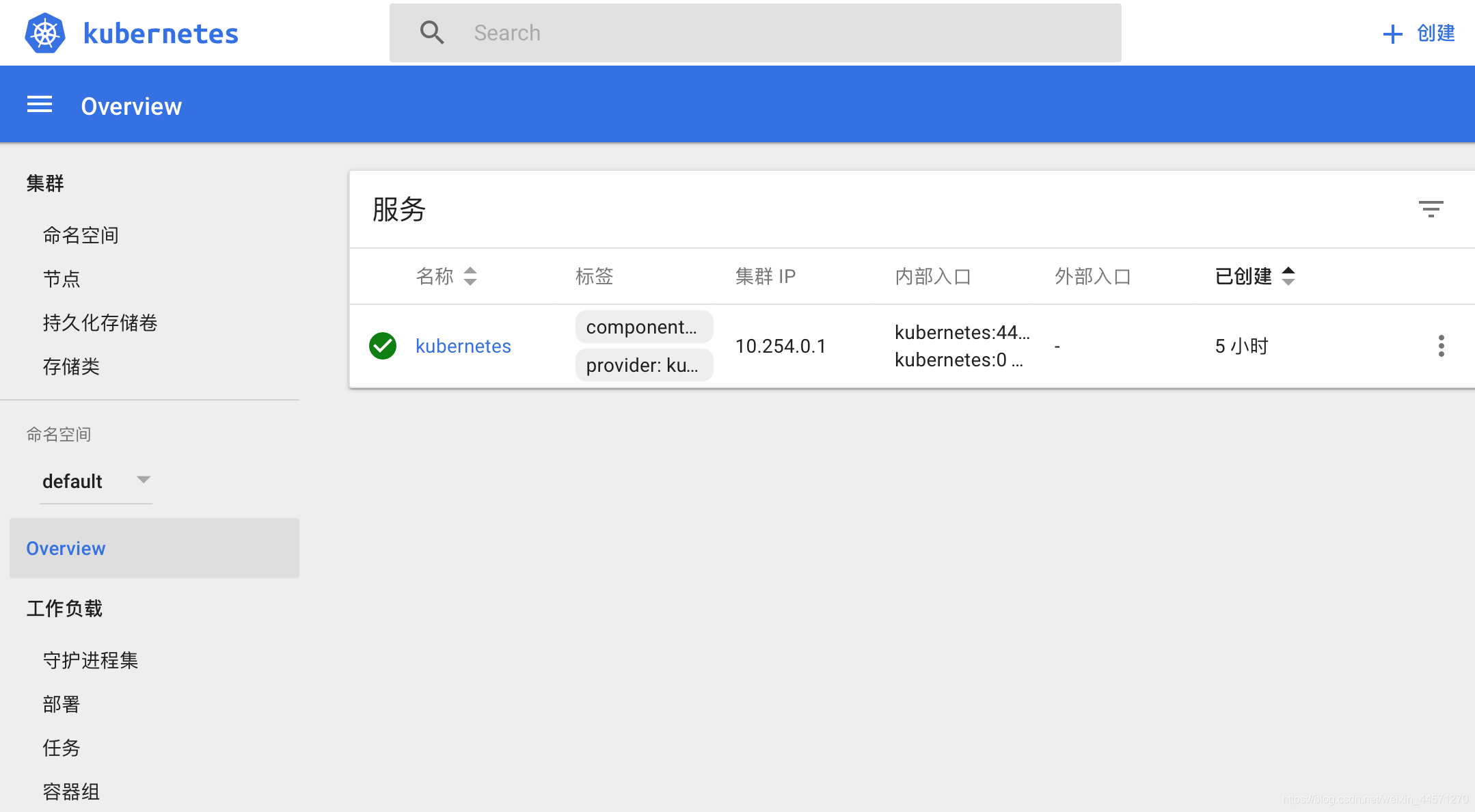Image resolution: width=1475 pixels, height=812 pixels.
Task: Click the Overview title in blue bar
Action: pyautogui.click(x=131, y=106)
